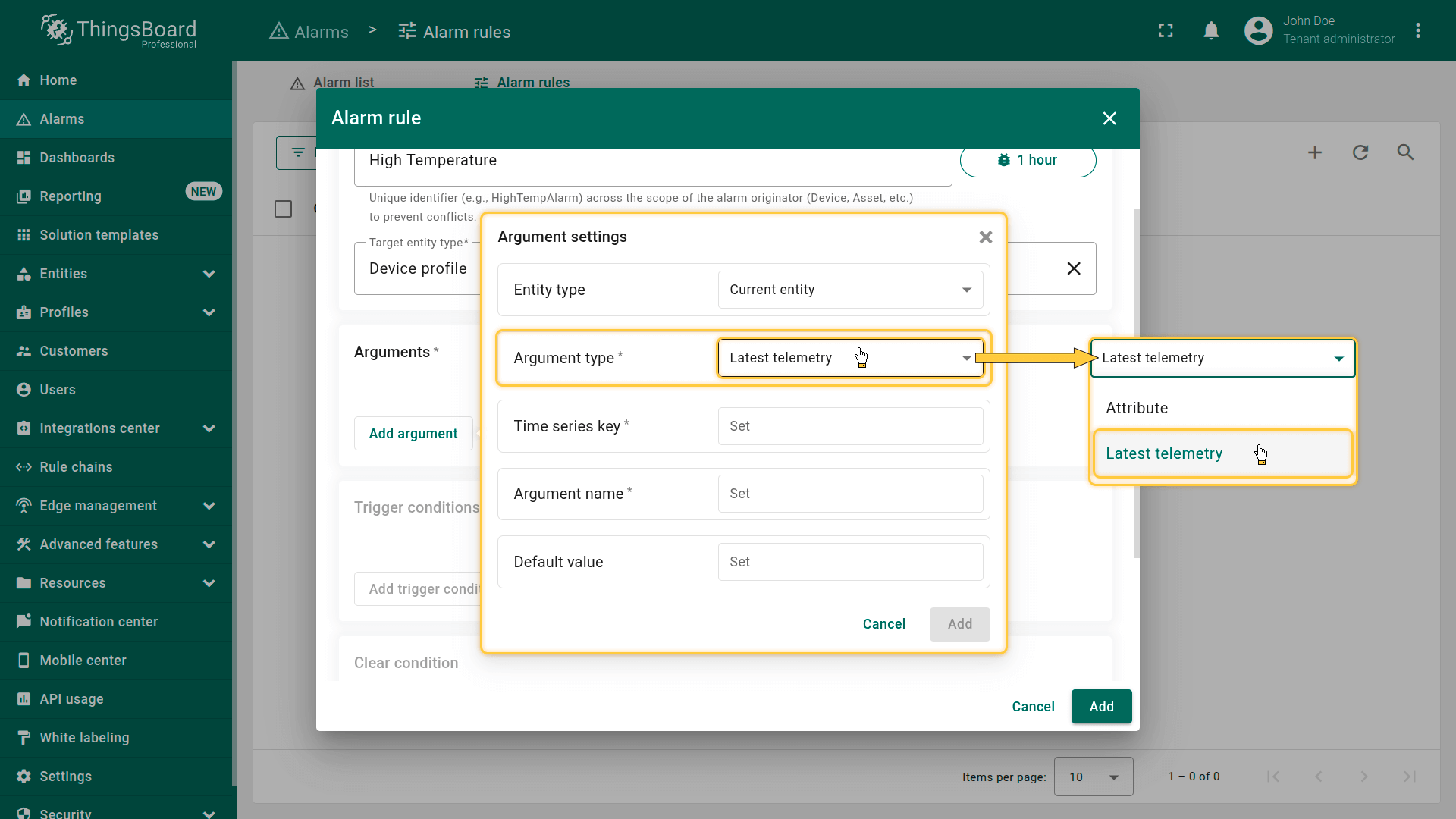
Task: Click the Time series key input
Action: click(849, 426)
